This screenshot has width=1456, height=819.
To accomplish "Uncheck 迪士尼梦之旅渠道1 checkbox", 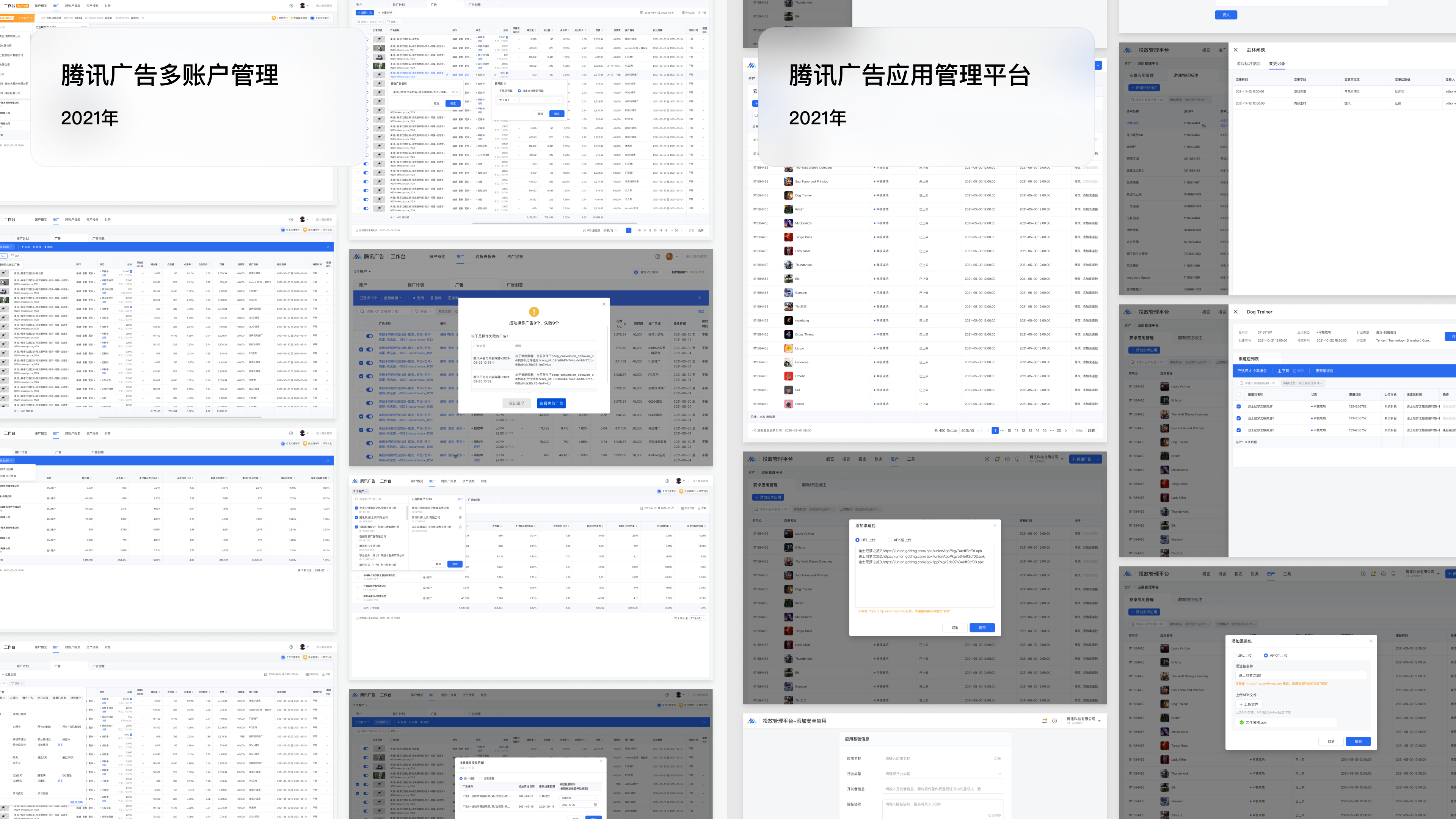I will pos(1239,406).
